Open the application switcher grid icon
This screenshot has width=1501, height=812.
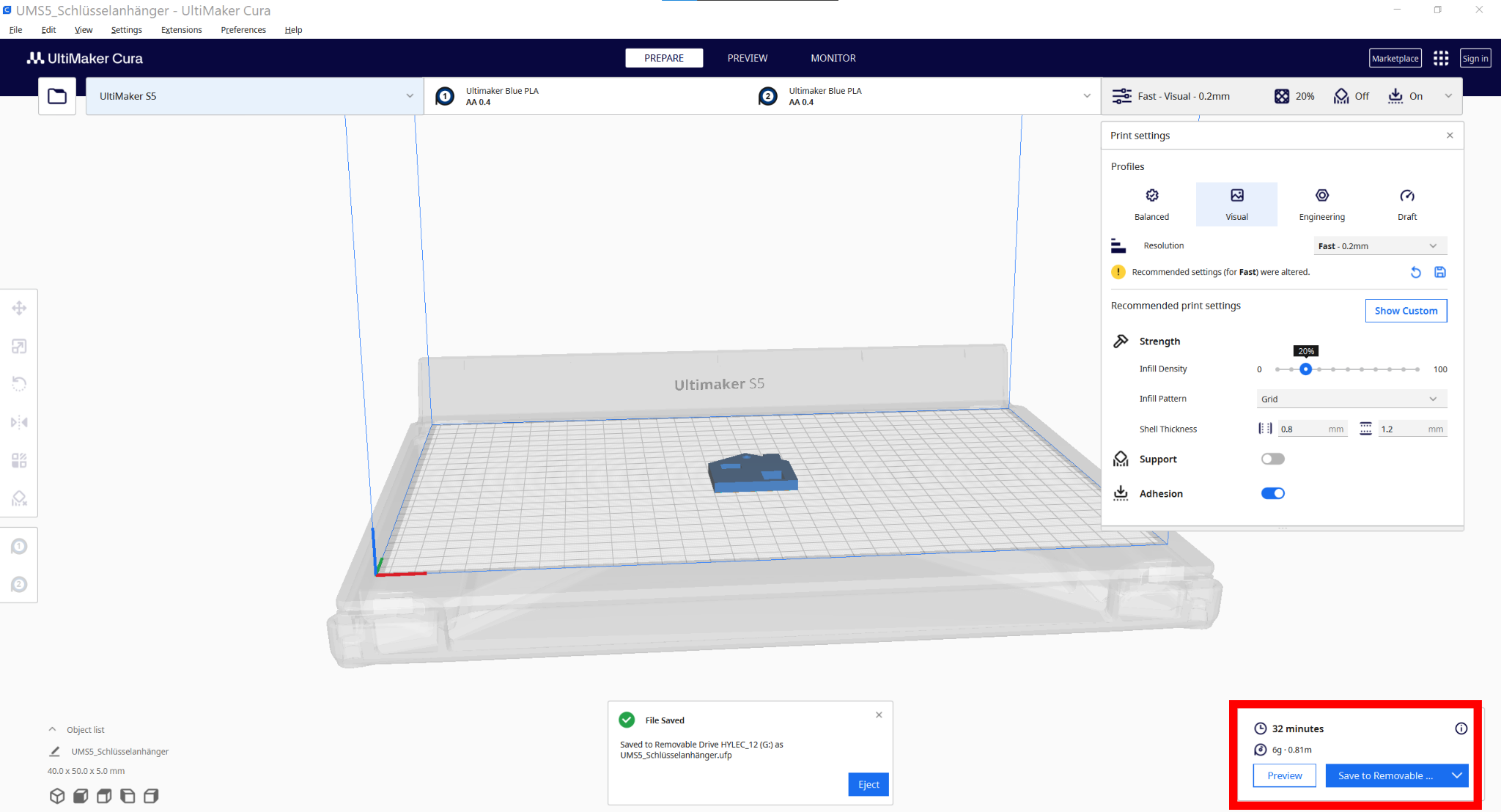[x=1441, y=59]
